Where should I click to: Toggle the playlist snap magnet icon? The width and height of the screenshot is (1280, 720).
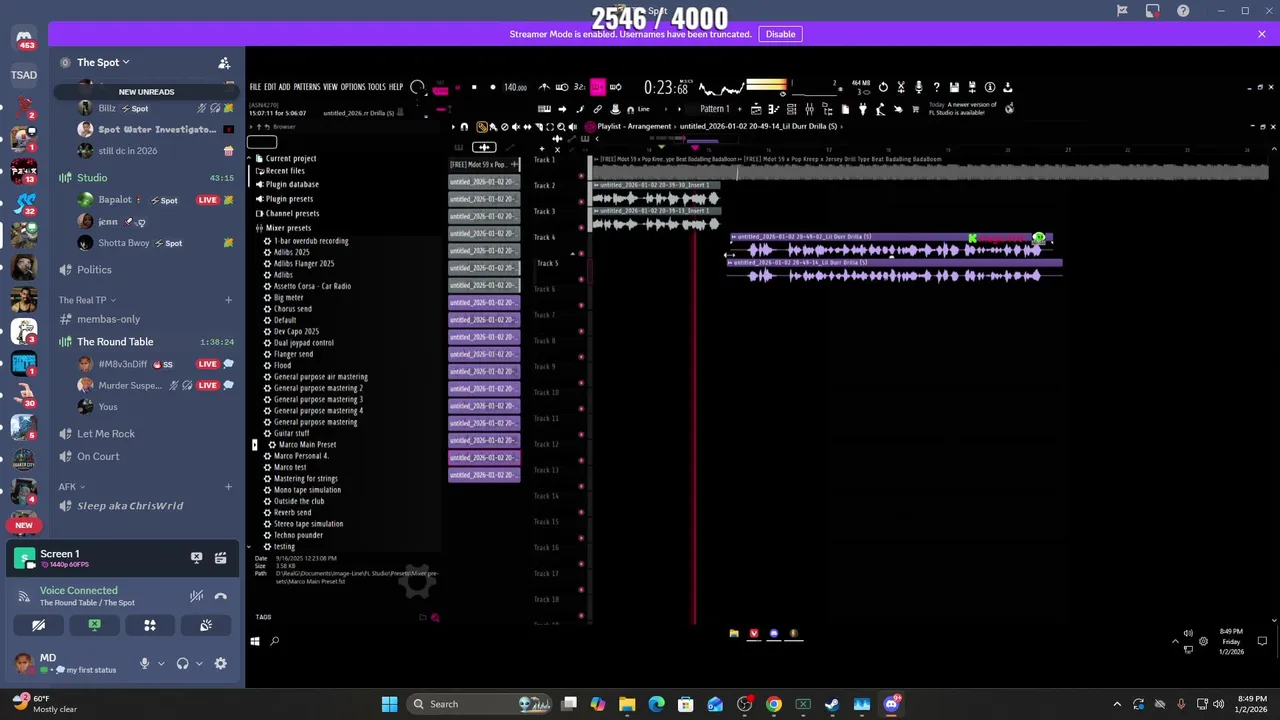[x=464, y=127]
